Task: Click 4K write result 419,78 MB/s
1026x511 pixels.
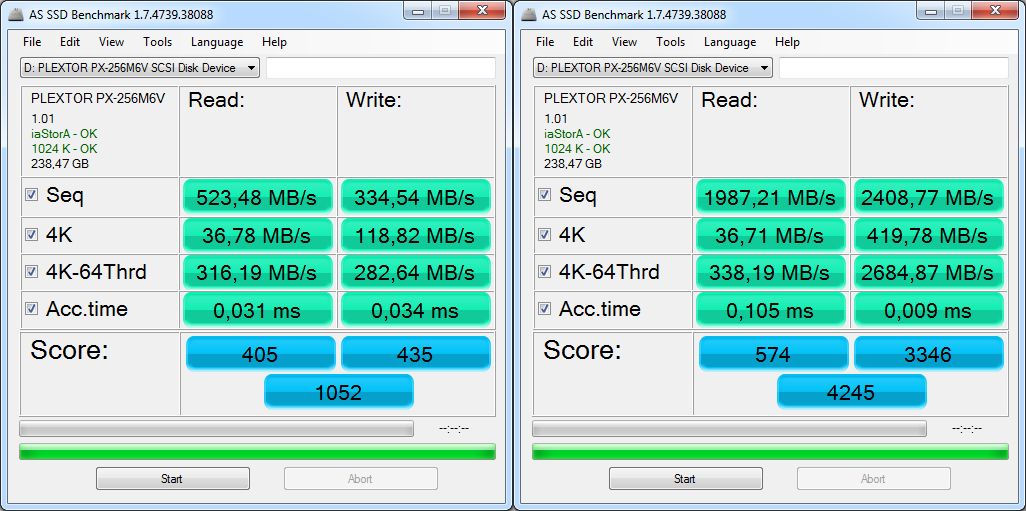Action: pyautogui.click(x=929, y=235)
